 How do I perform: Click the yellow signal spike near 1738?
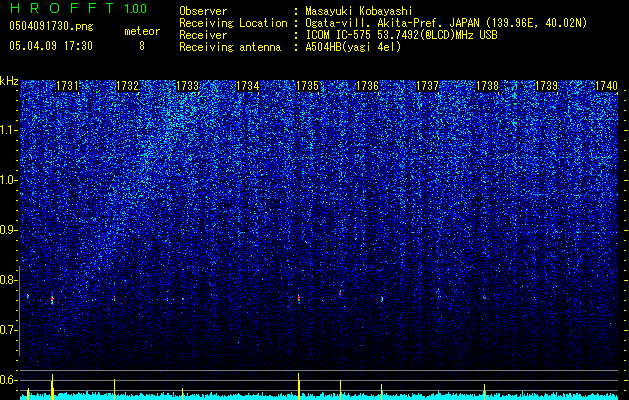point(485,392)
